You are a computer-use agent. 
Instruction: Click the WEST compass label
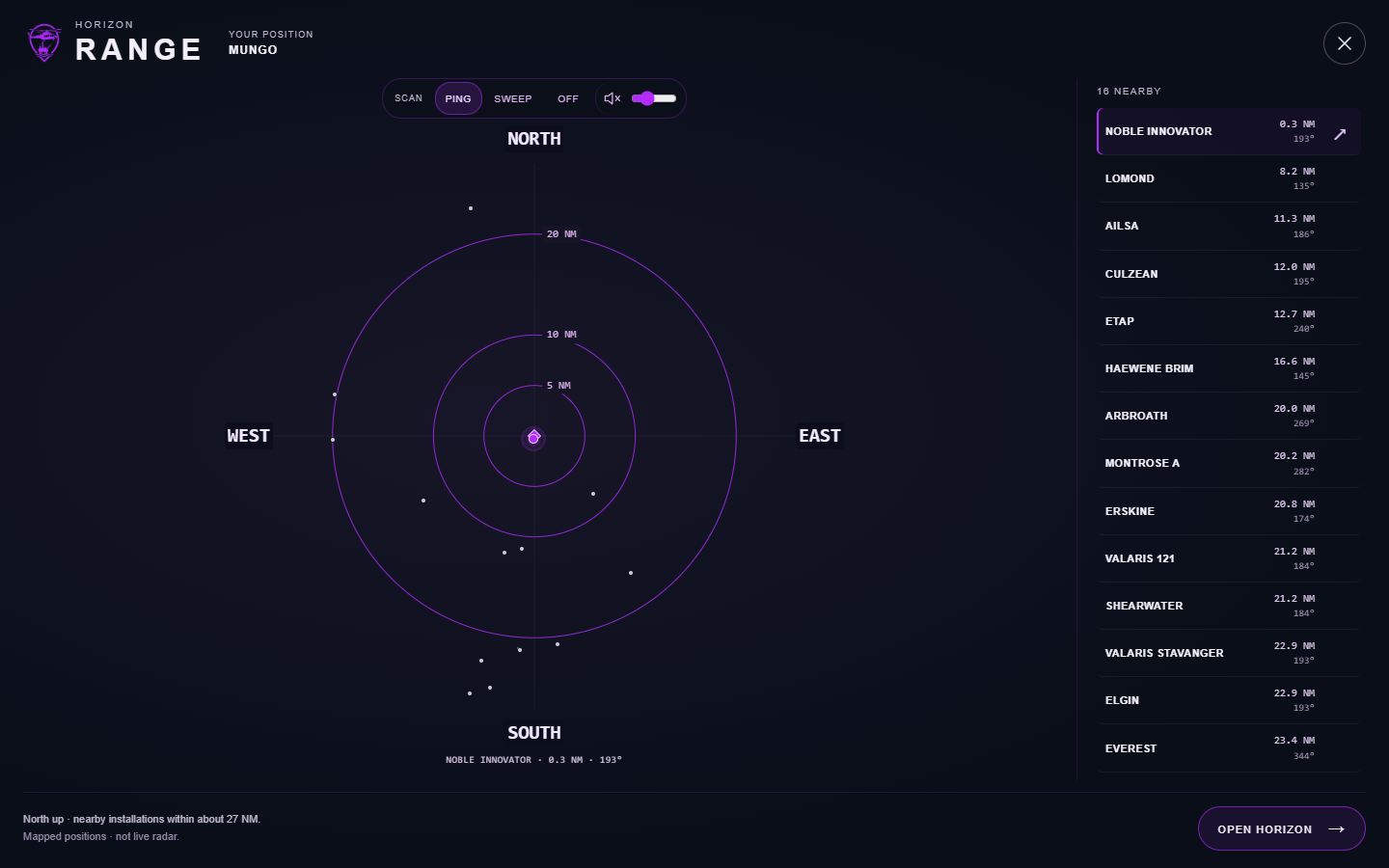[248, 436]
